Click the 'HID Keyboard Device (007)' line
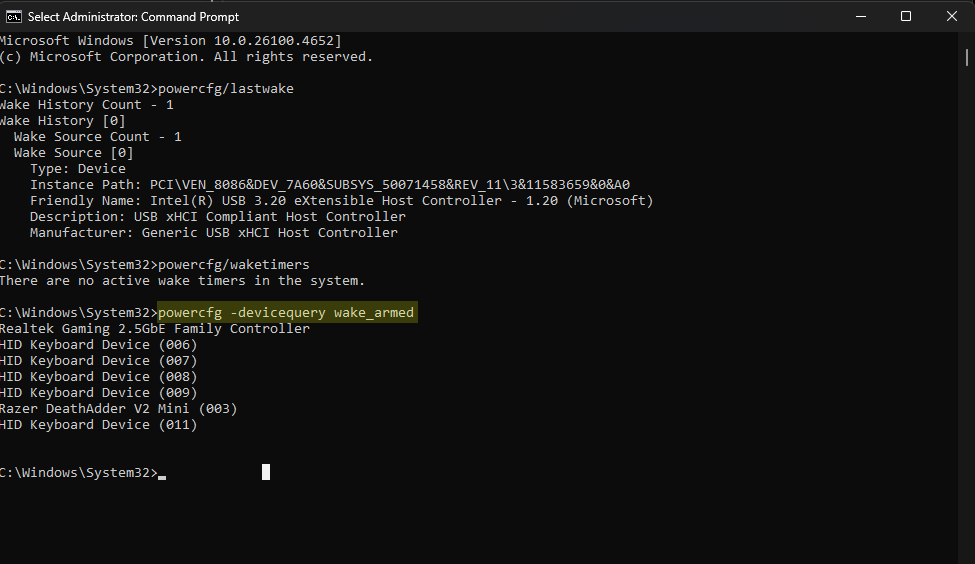975x564 pixels. click(x=98, y=361)
